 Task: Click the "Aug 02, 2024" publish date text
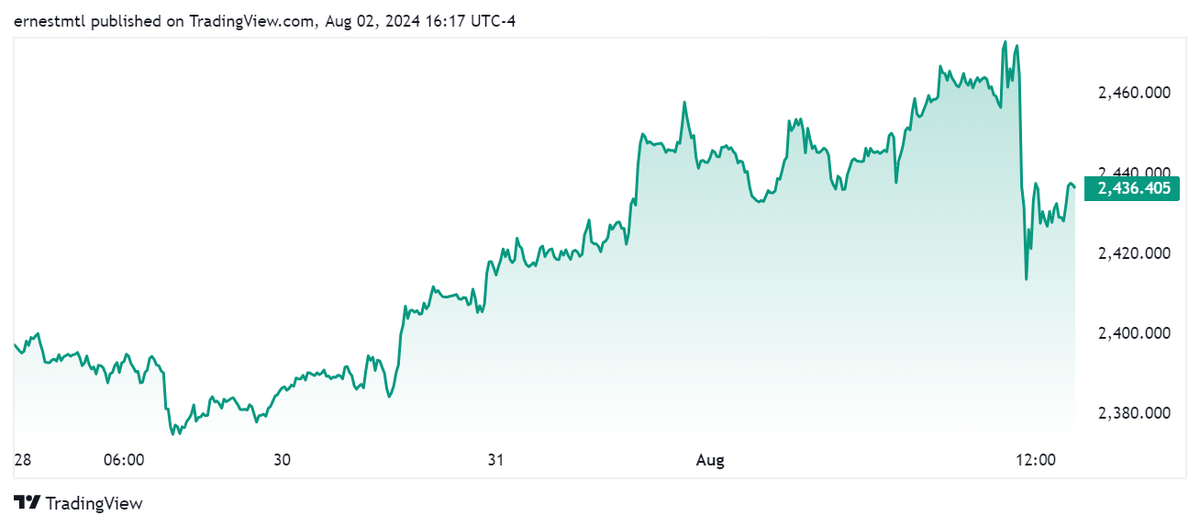pos(367,22)
